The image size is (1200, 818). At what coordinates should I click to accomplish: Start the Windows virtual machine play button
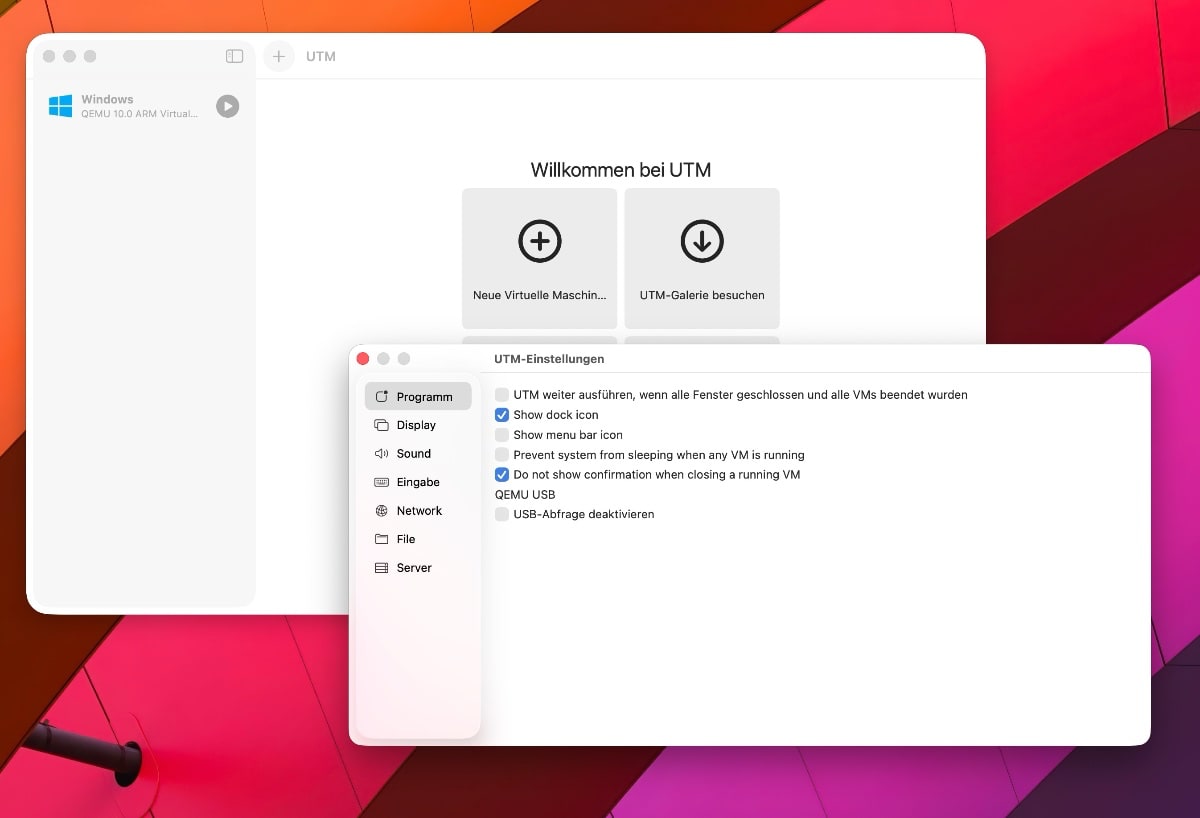coord(228,106)
